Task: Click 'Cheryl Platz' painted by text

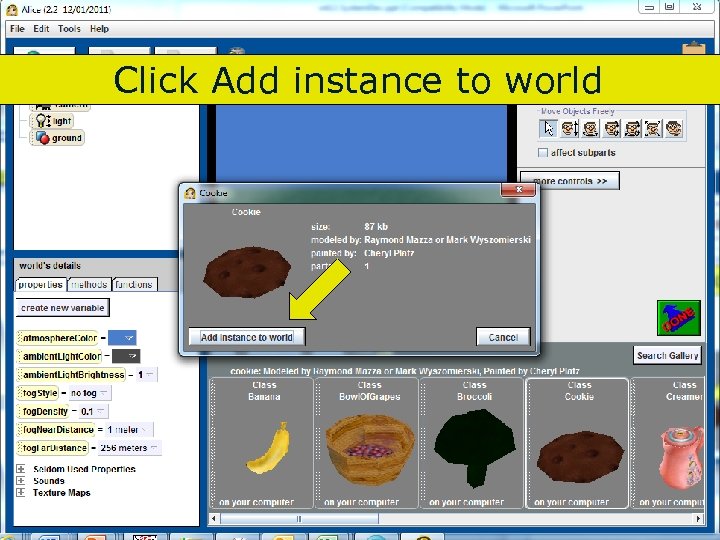Action: (x=389, y=253)
